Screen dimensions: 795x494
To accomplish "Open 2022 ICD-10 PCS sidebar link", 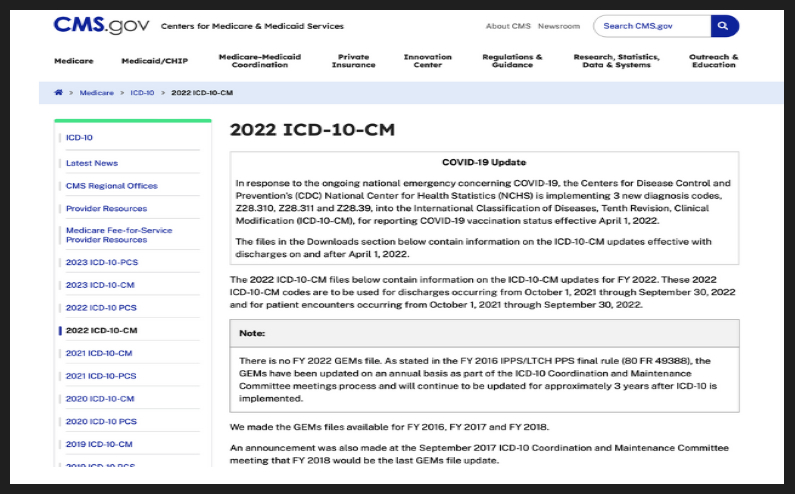I will click(101, 308).
